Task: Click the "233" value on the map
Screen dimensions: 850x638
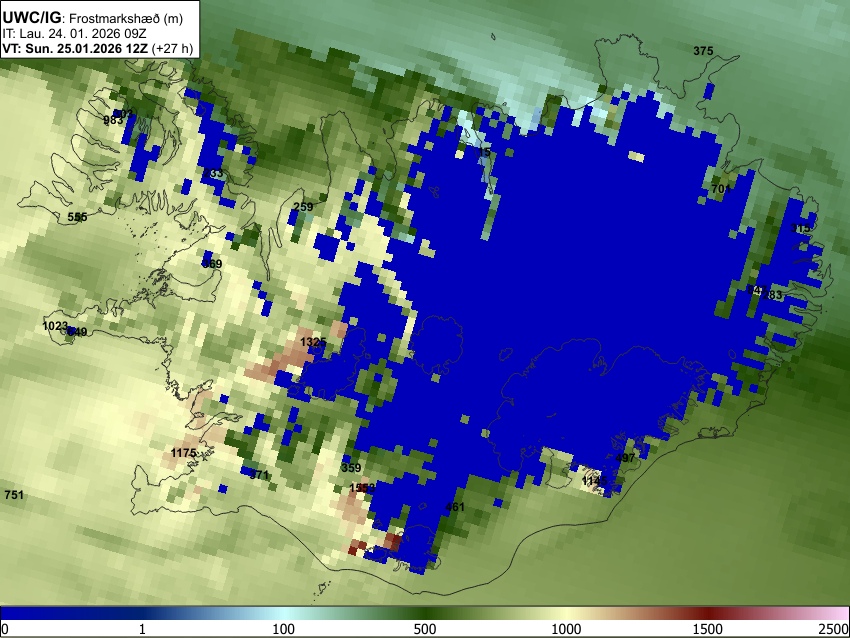Action: tap(213, 173)
